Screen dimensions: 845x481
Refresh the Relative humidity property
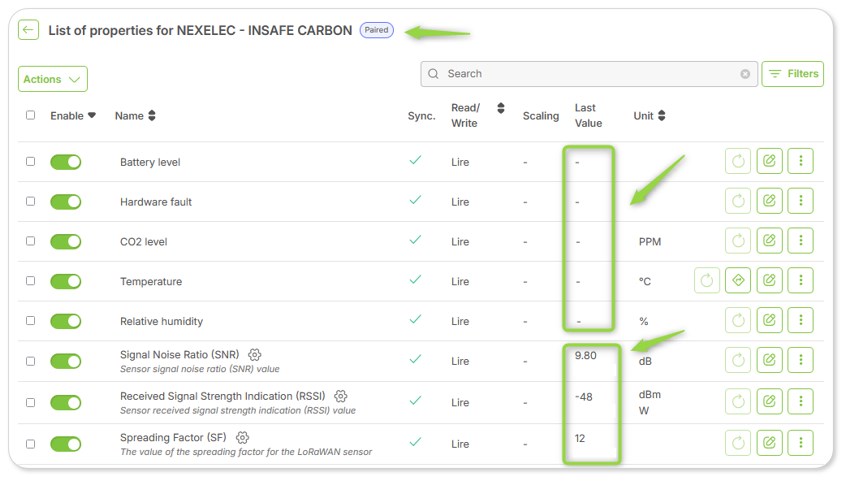[738, 320]
